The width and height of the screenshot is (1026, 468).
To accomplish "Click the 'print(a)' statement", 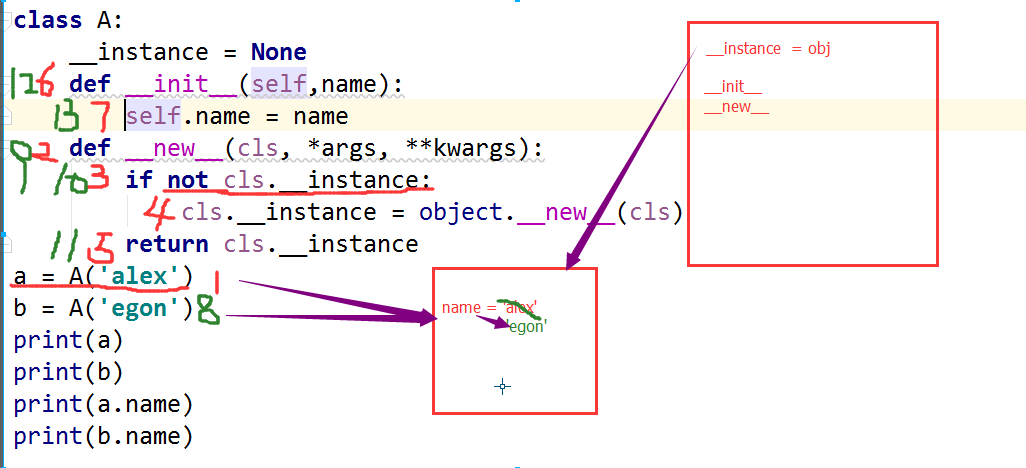I will pos(69,340).
